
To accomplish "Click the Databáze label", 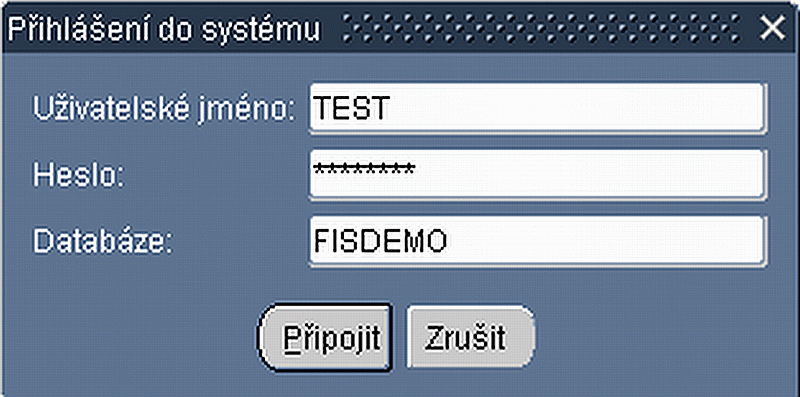I will tap(104, 241).
